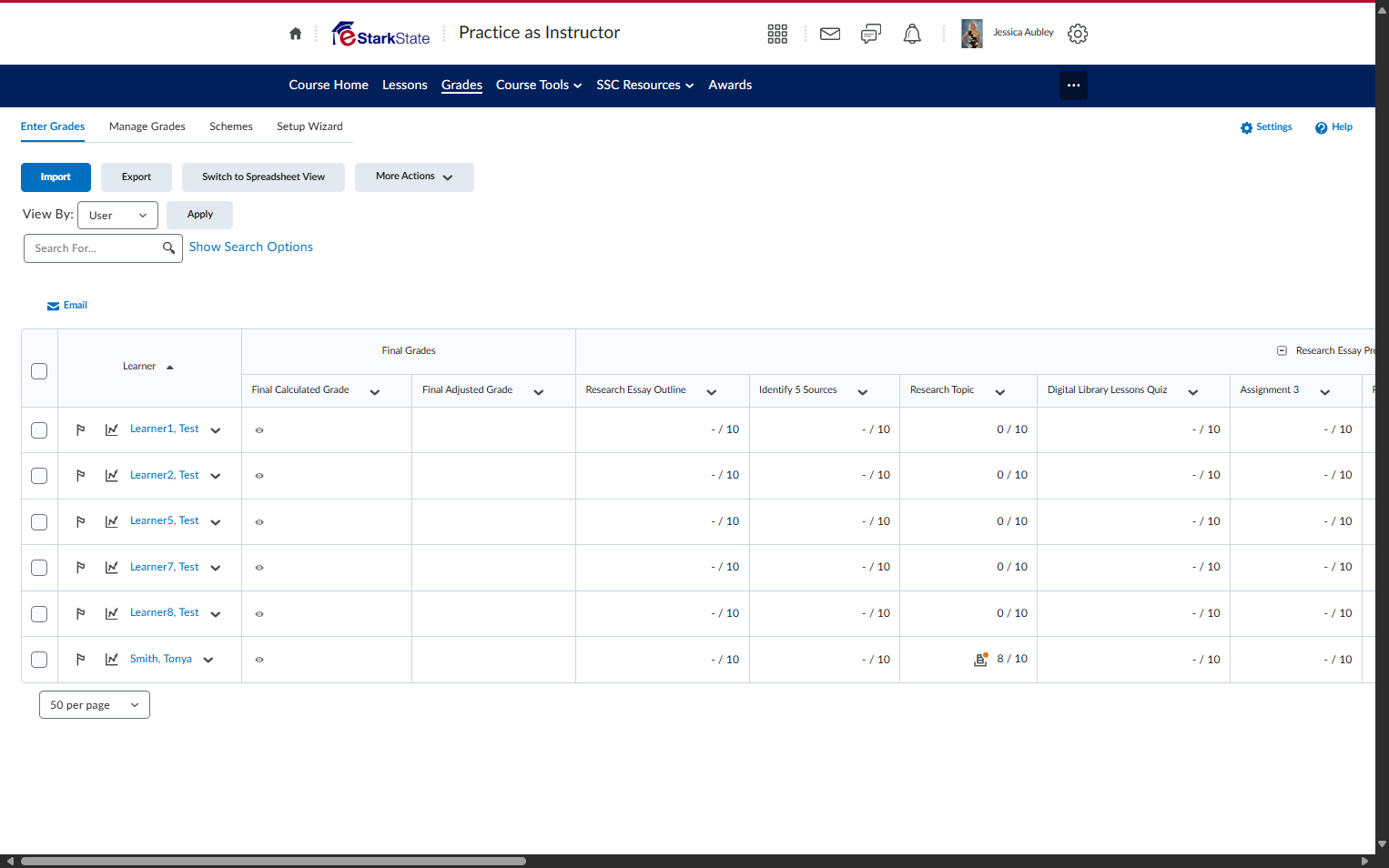1389x868 pixels.
Task: Click the Import button
Action: coord(56,177)
